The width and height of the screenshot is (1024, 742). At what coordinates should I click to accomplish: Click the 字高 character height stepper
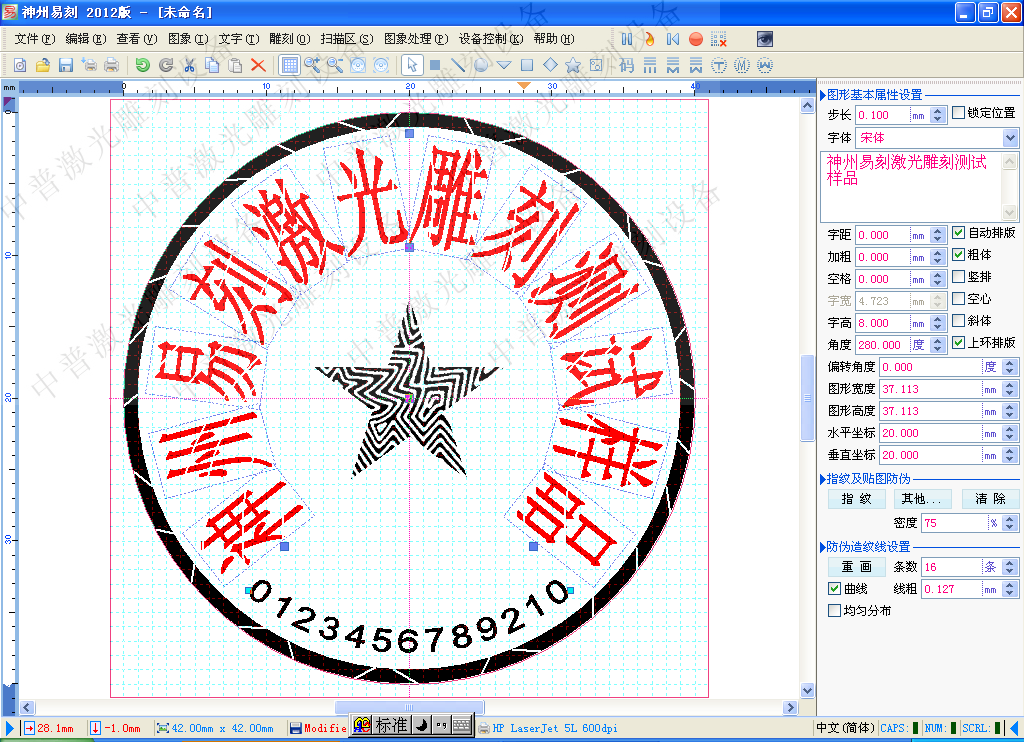[x=938, y=323]
